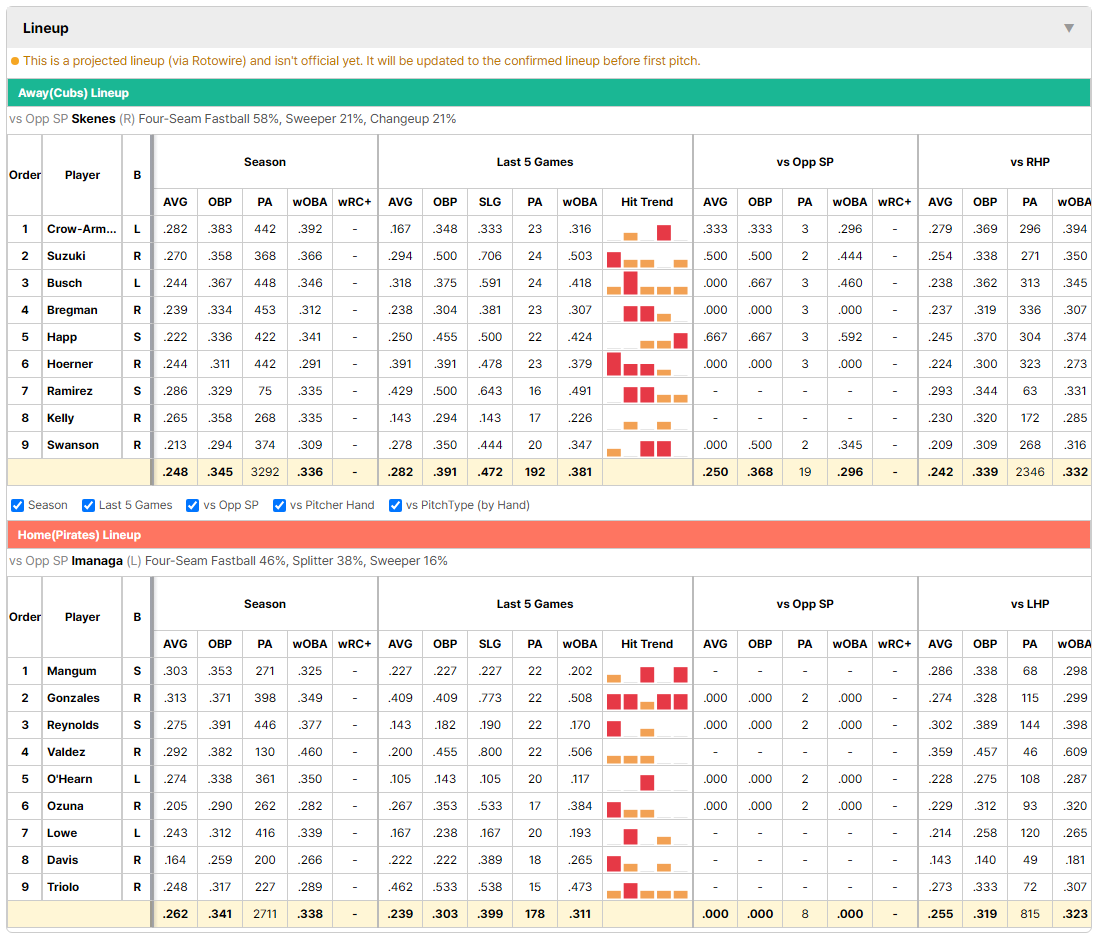
Task: Open the Crow-Arm... player name
Action: [x=82, y=229]
